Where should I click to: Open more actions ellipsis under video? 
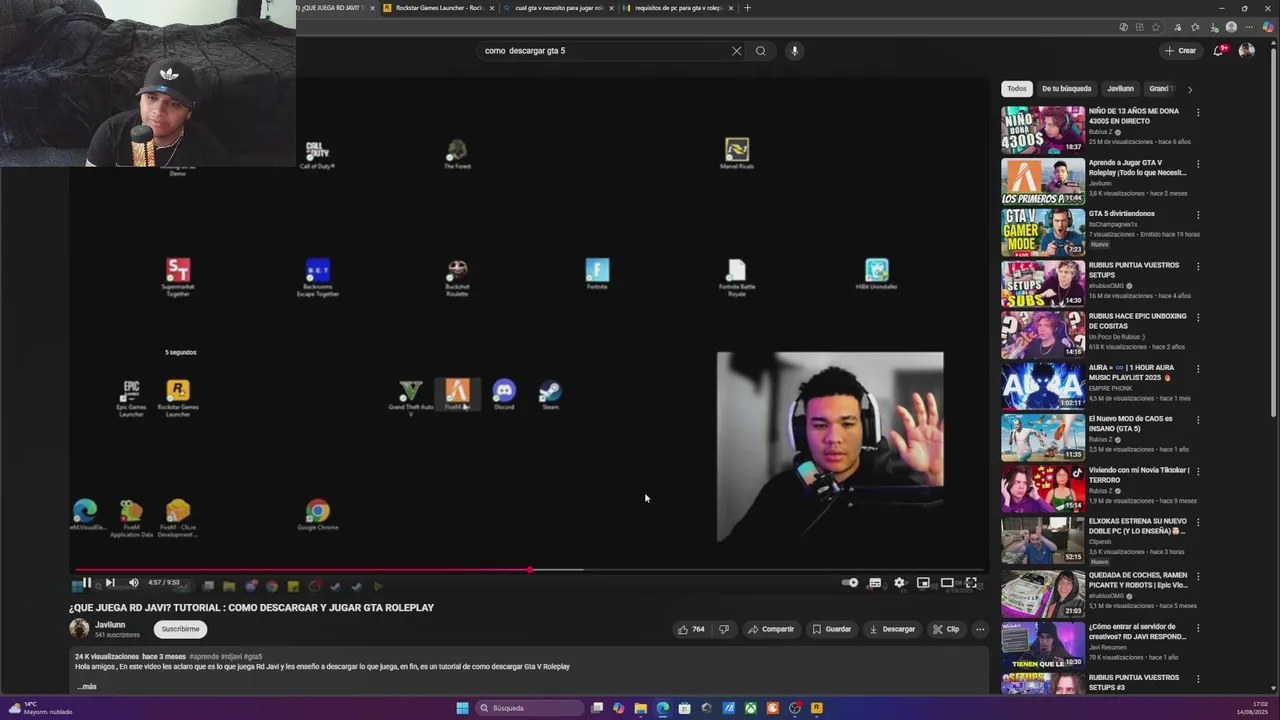pos(980,629)
